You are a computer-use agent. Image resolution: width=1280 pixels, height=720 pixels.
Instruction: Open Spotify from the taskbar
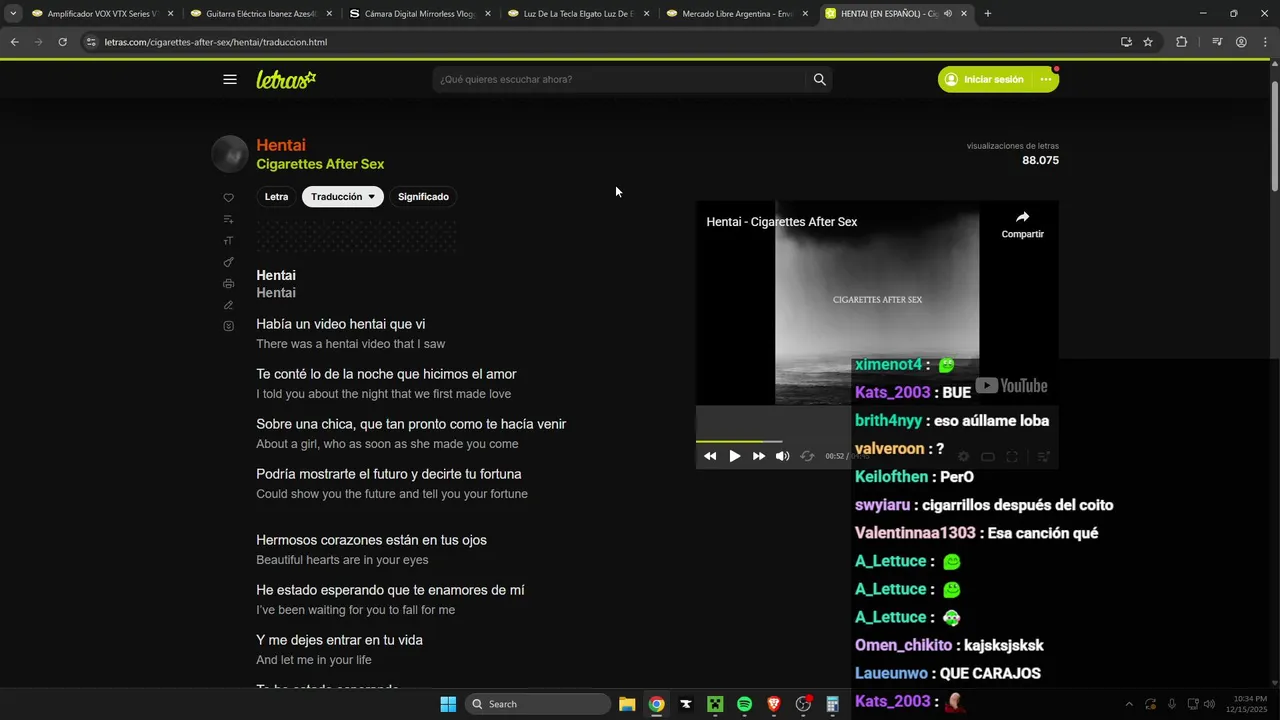(744, 704)
